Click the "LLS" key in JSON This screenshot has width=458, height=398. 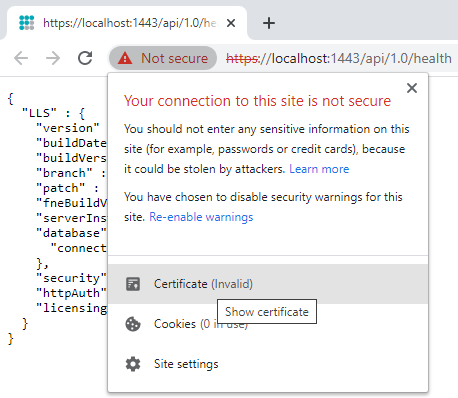(39, 113)
